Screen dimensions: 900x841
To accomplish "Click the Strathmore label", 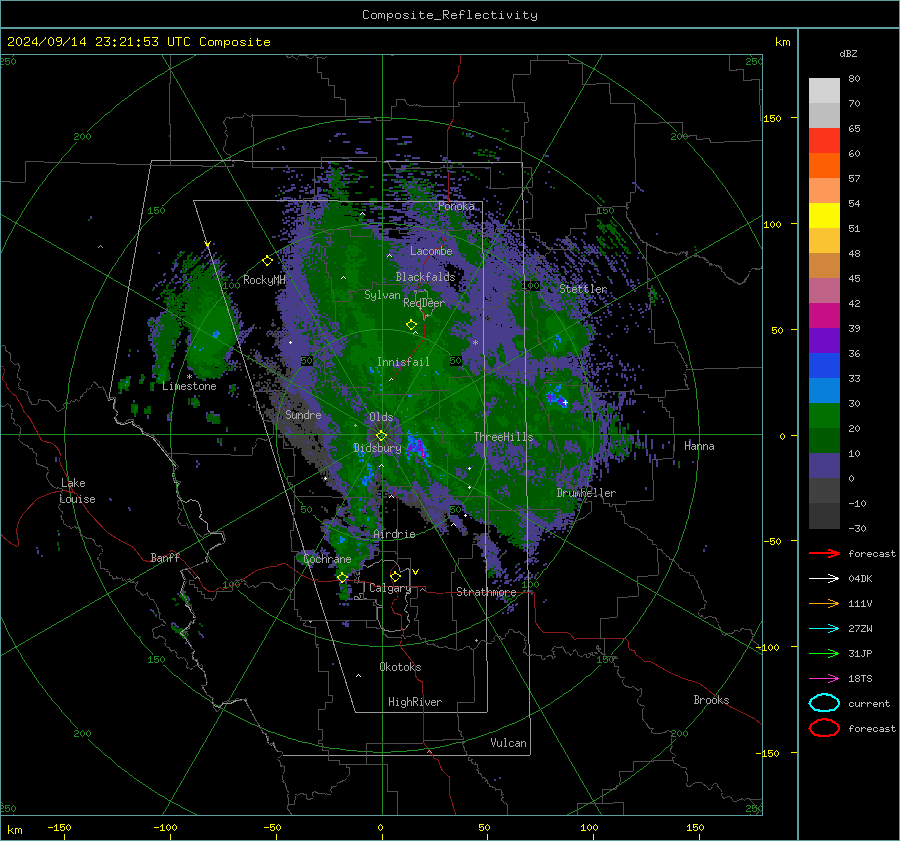I will click(486, 592).
